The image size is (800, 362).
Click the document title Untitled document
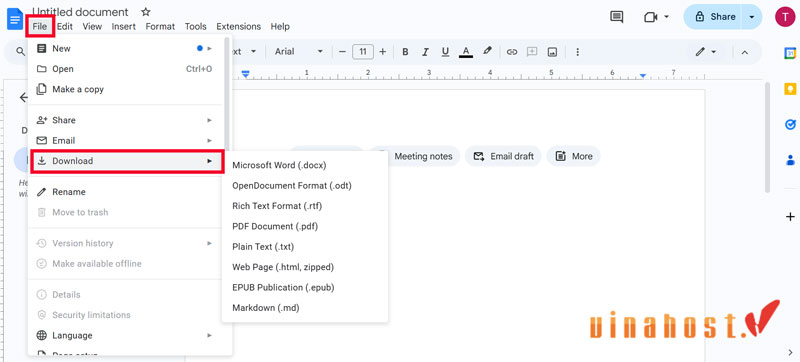point(80,12)
